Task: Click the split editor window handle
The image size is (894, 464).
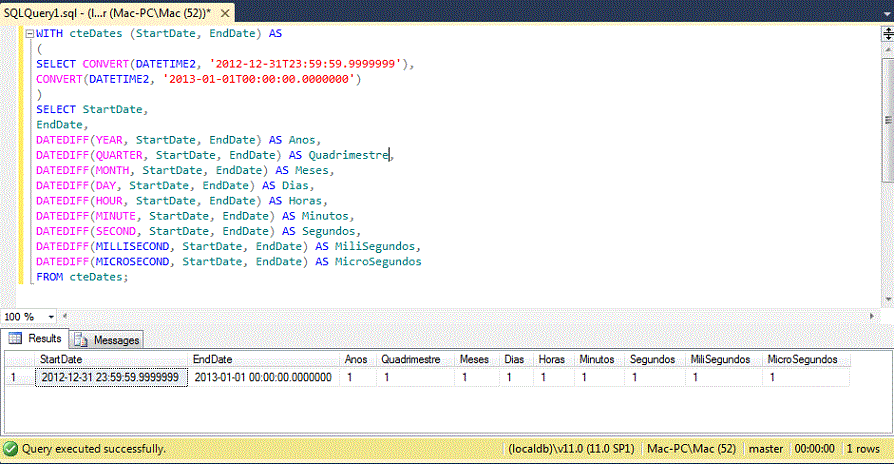Action: [x=888, y=34]
